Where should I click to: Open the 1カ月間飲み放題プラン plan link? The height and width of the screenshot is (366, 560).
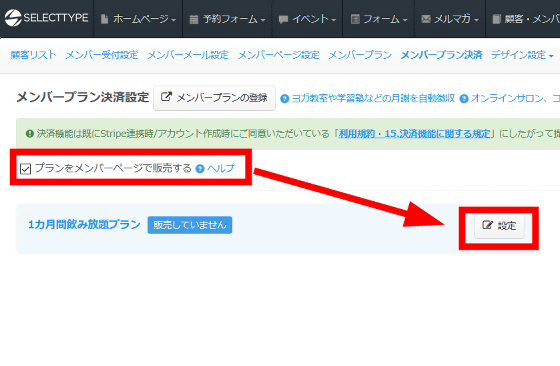click(84, 225)
